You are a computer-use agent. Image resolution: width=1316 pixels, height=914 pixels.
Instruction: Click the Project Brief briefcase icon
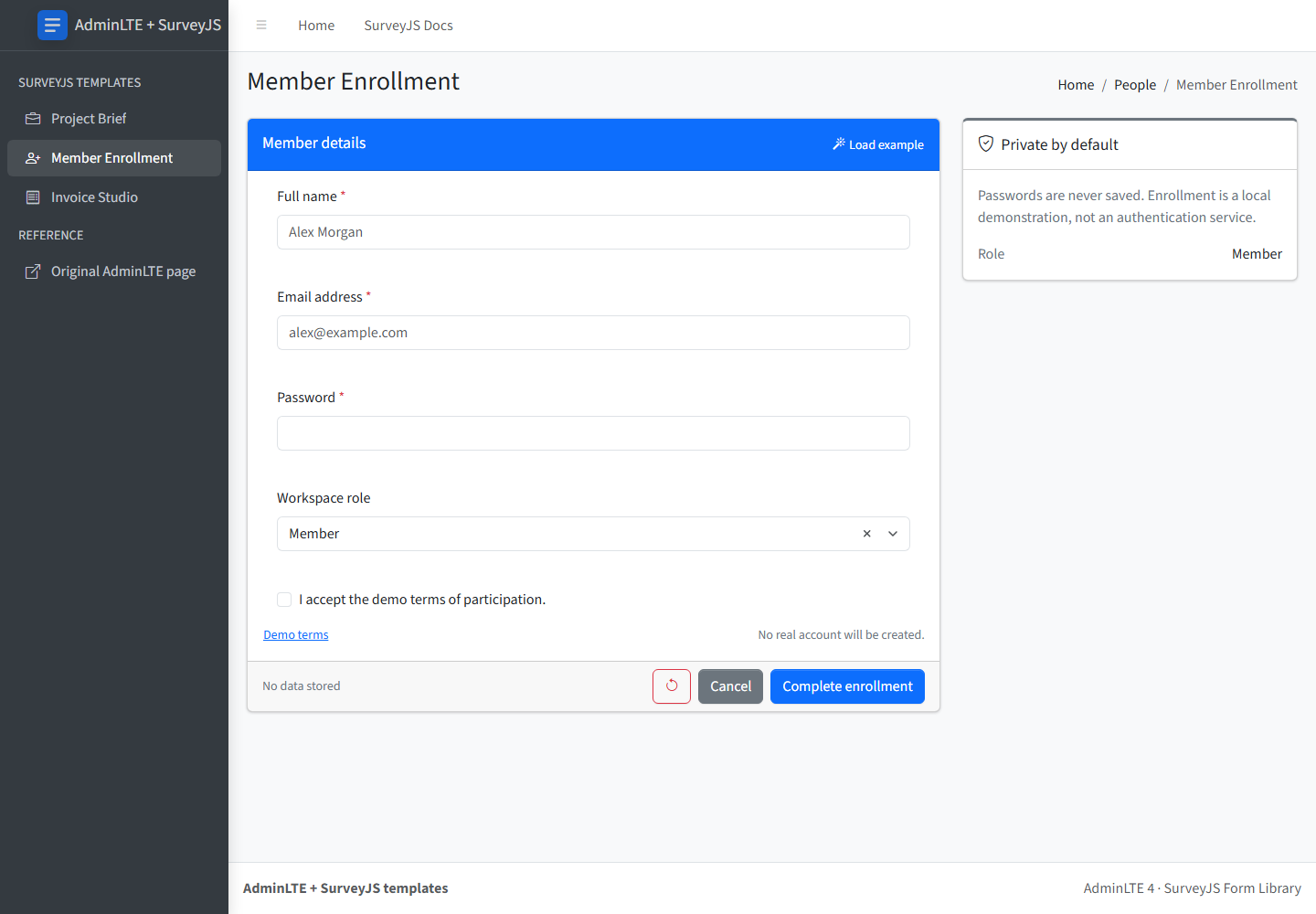click(x=33, y=119)
